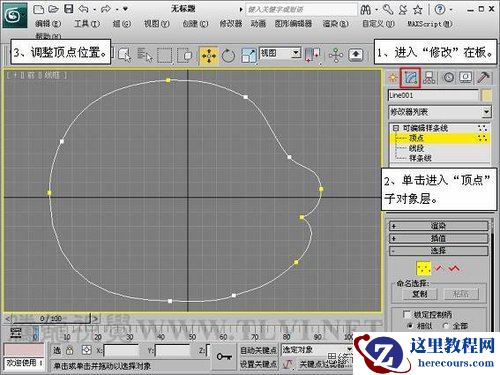Click the next frame arrow on time slider
Screen dimensions: 500x375
(x=95, y=319)
